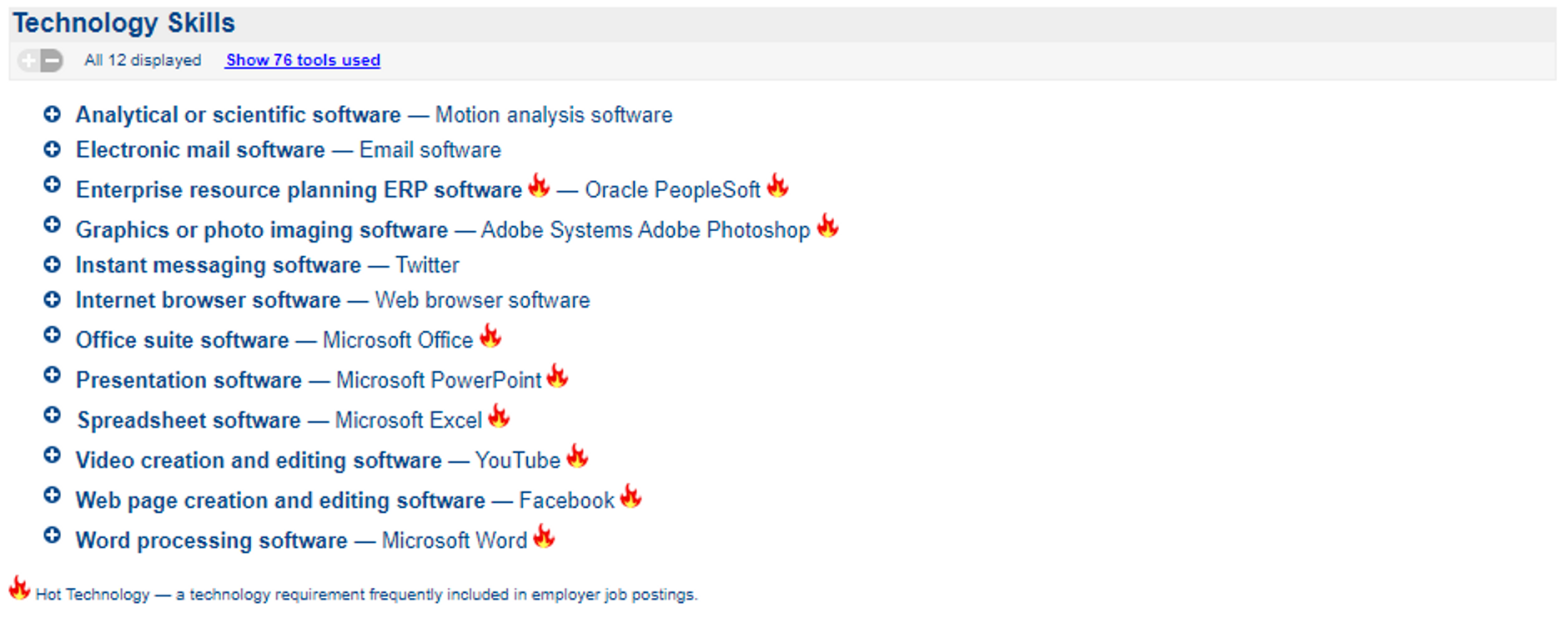
Task: Click flame icon next to Facebook
Action: point(631,495)
